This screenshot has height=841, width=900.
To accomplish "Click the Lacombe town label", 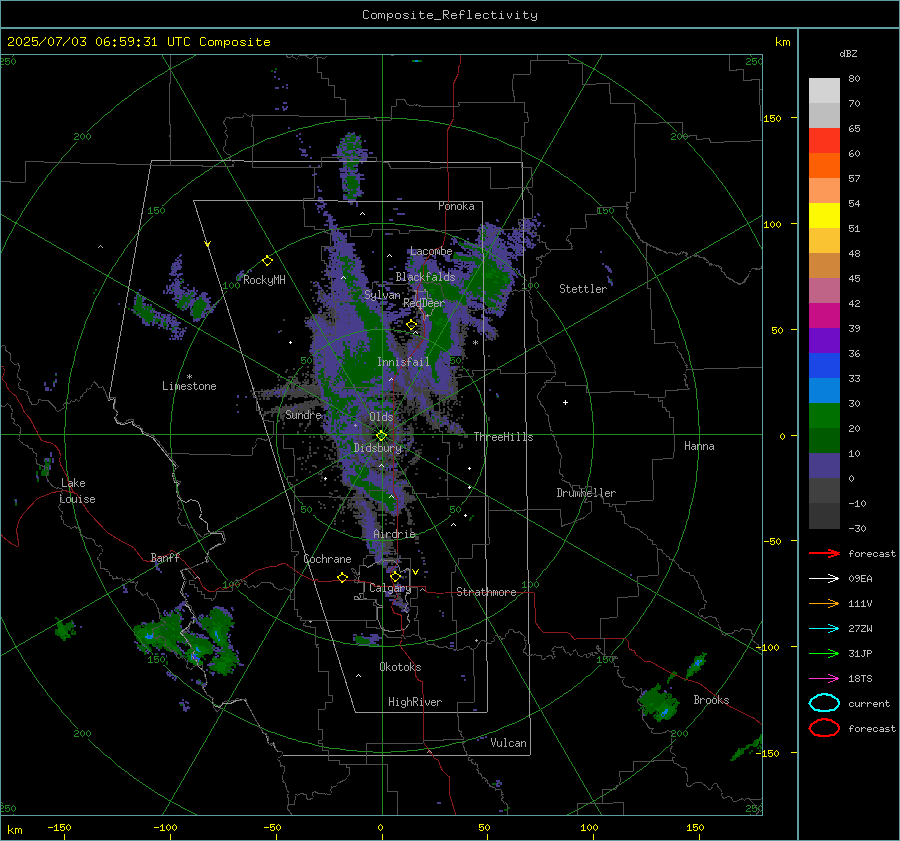I will pyautogui.click(x=430, y=251).
